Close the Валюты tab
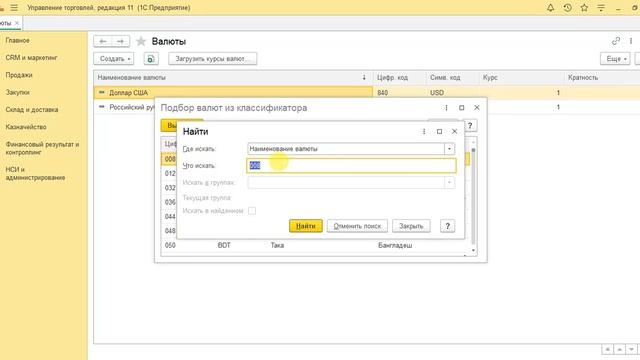The width and height of the screenshot is (640, 360). coord(17,23)
